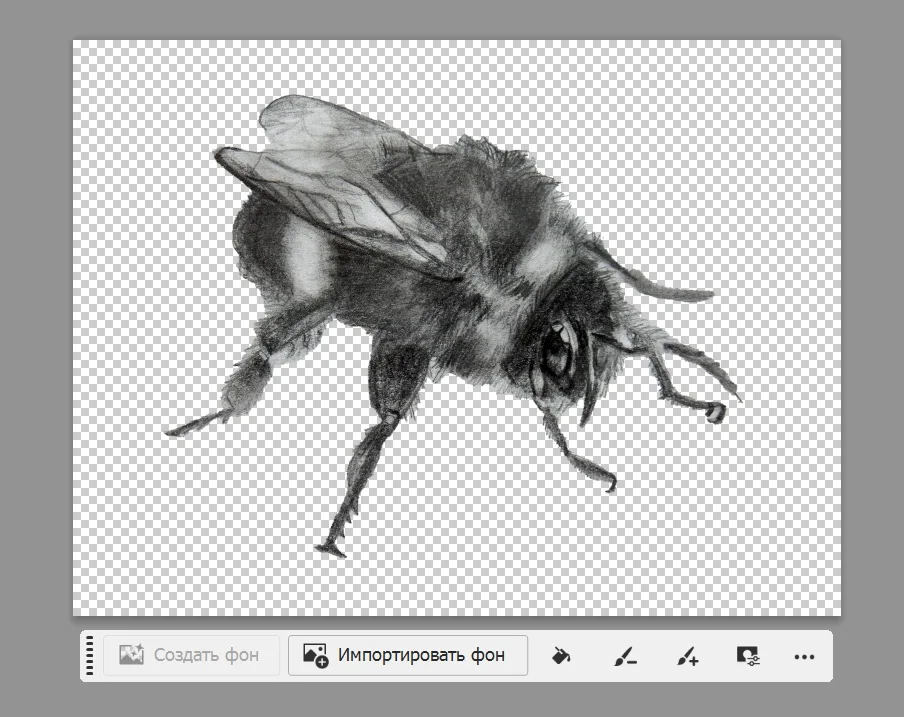Choose the subtract-from-mask brush (minus) icon
Viewport: 904px width, 717px height.
625,656
